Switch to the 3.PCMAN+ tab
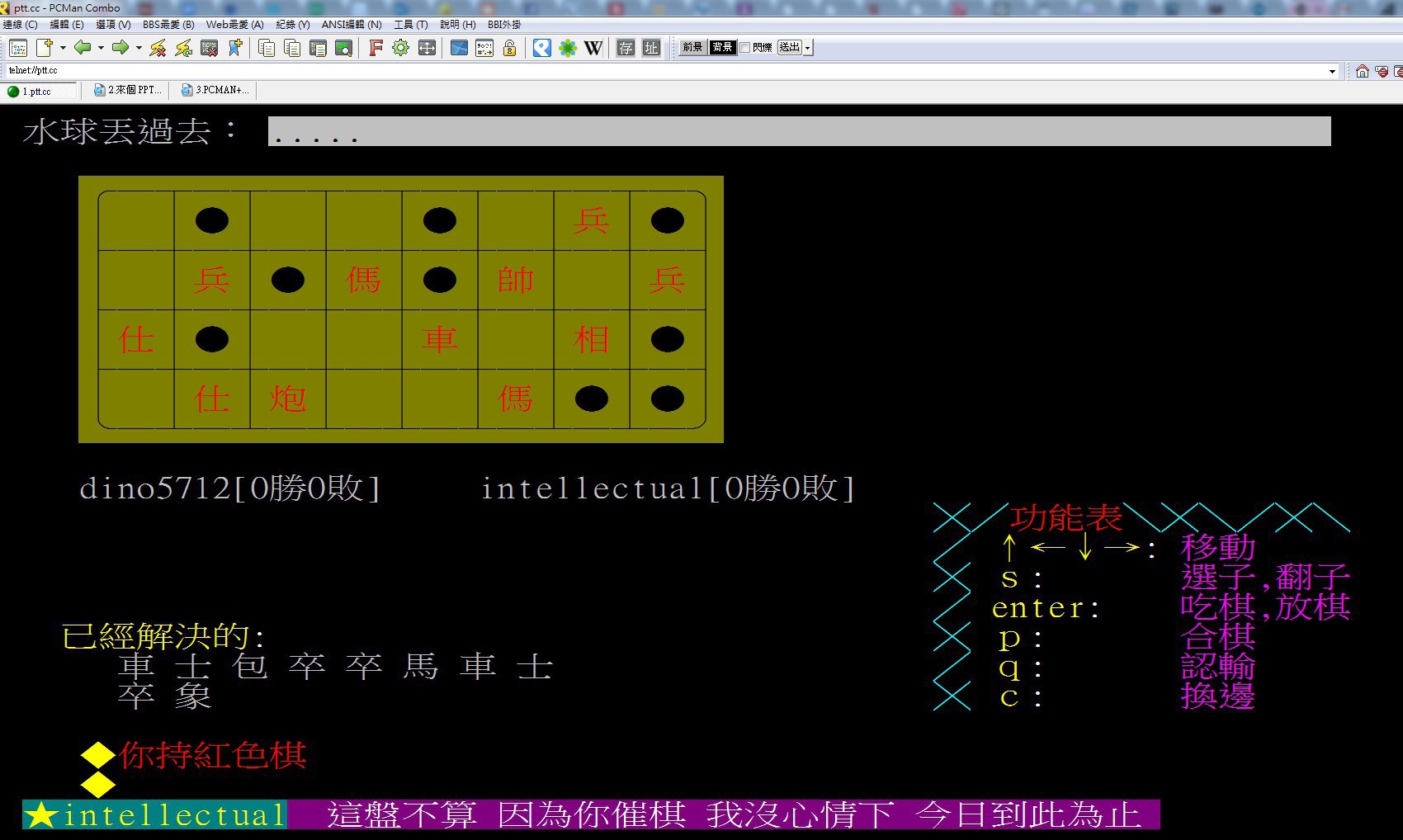 pos(216,91)
